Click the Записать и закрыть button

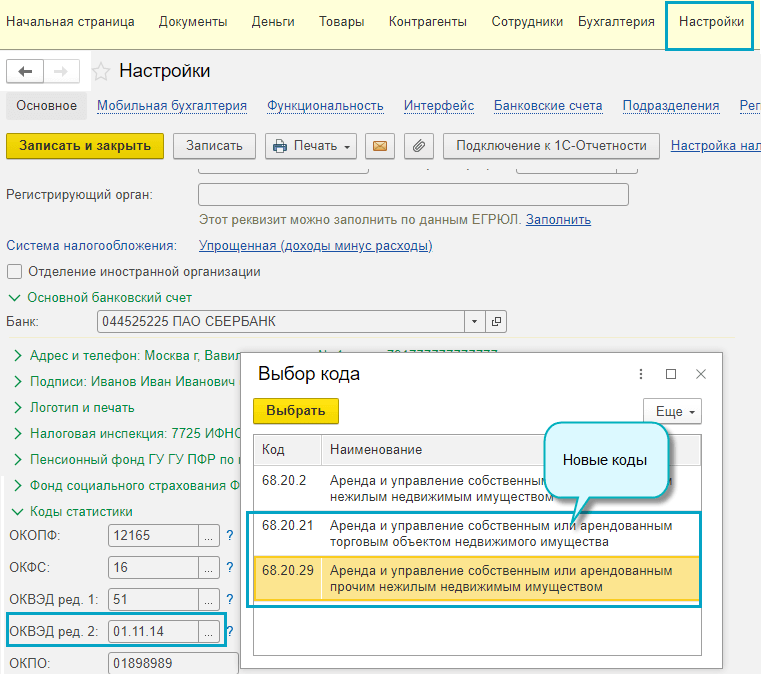[85, 146]
